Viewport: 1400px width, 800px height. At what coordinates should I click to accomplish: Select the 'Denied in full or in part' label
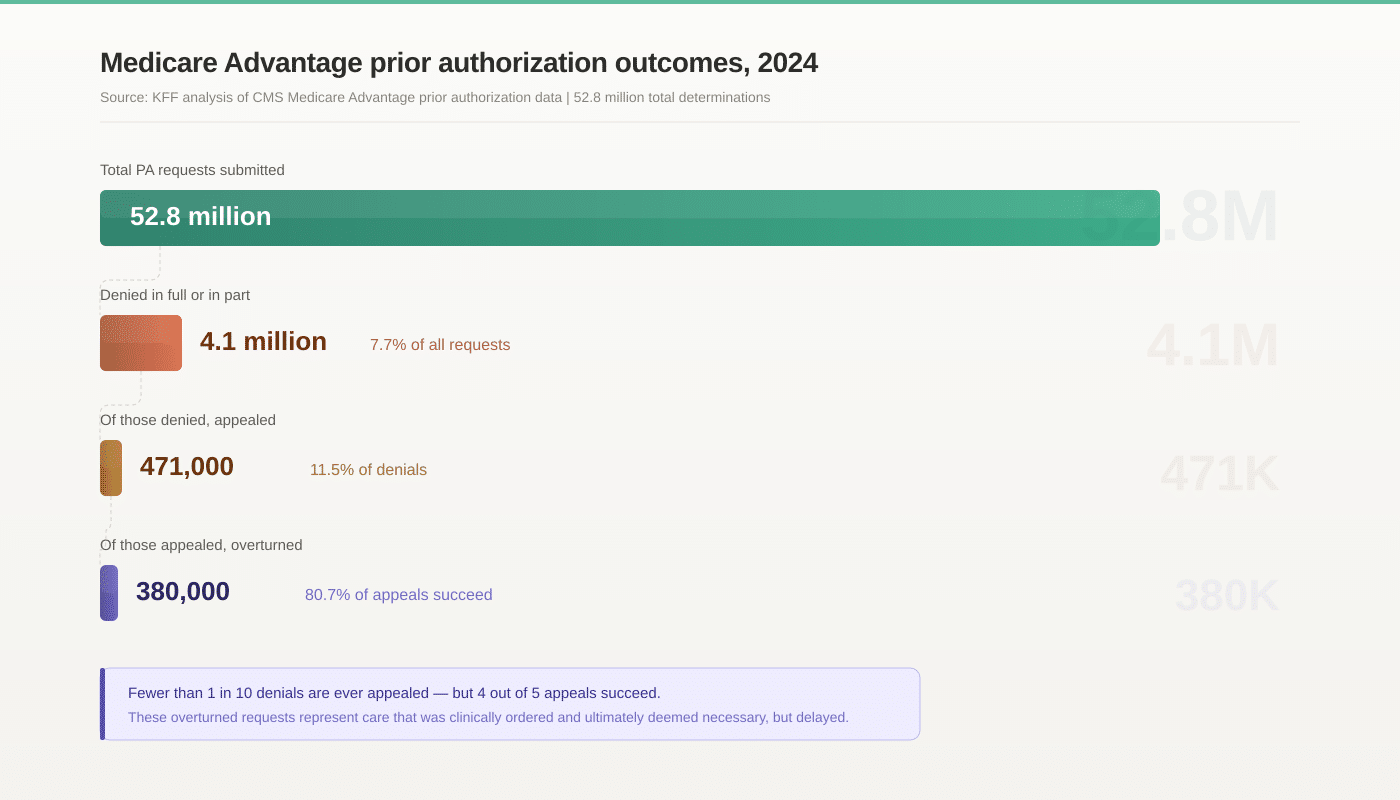tap(175, 295)
